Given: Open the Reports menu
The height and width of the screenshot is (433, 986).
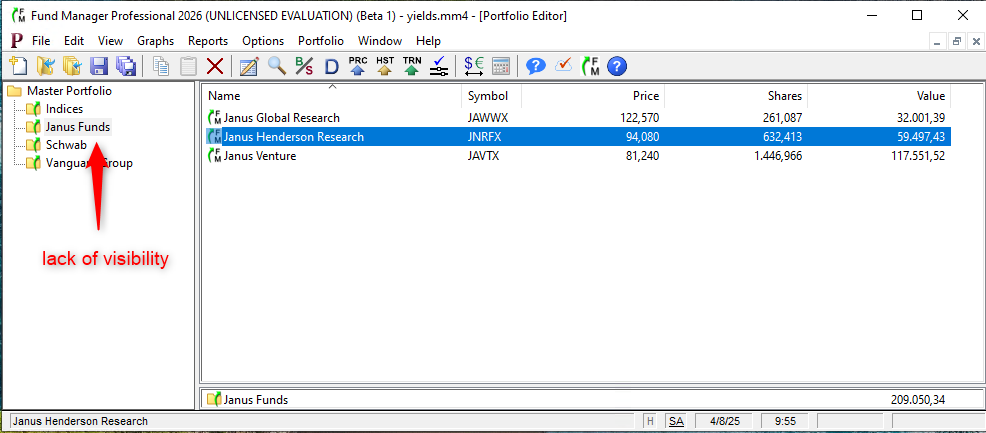Looking at the screenshot, I should click(x=208, y=41).
